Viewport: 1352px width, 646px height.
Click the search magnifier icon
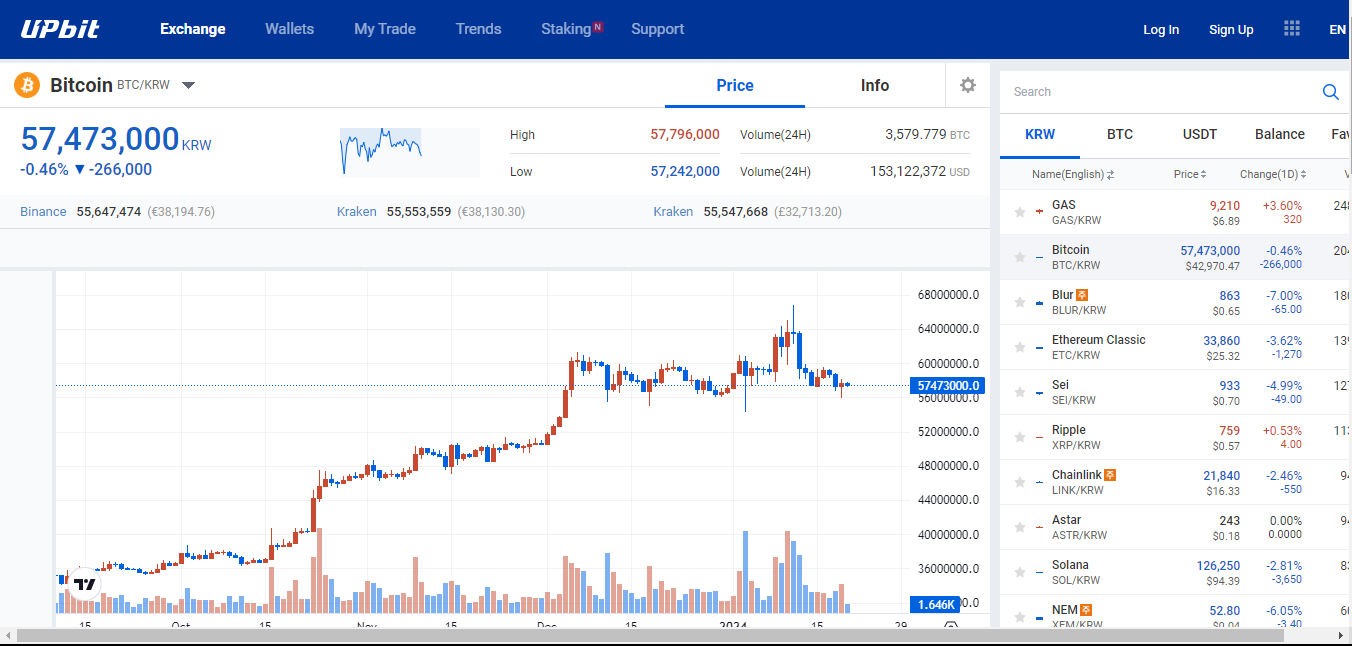pos(1331,92)
